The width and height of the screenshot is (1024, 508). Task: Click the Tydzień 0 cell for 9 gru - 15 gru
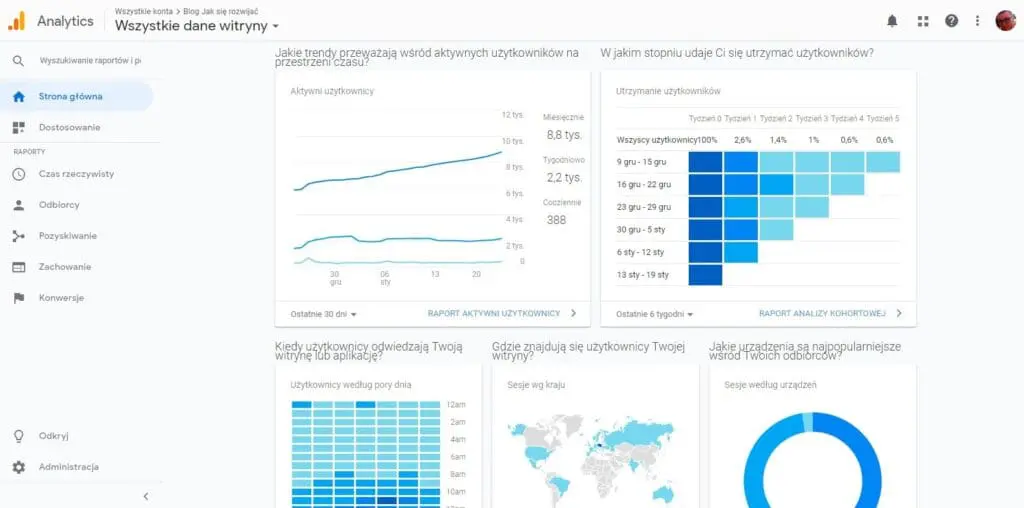click(705, 162)
